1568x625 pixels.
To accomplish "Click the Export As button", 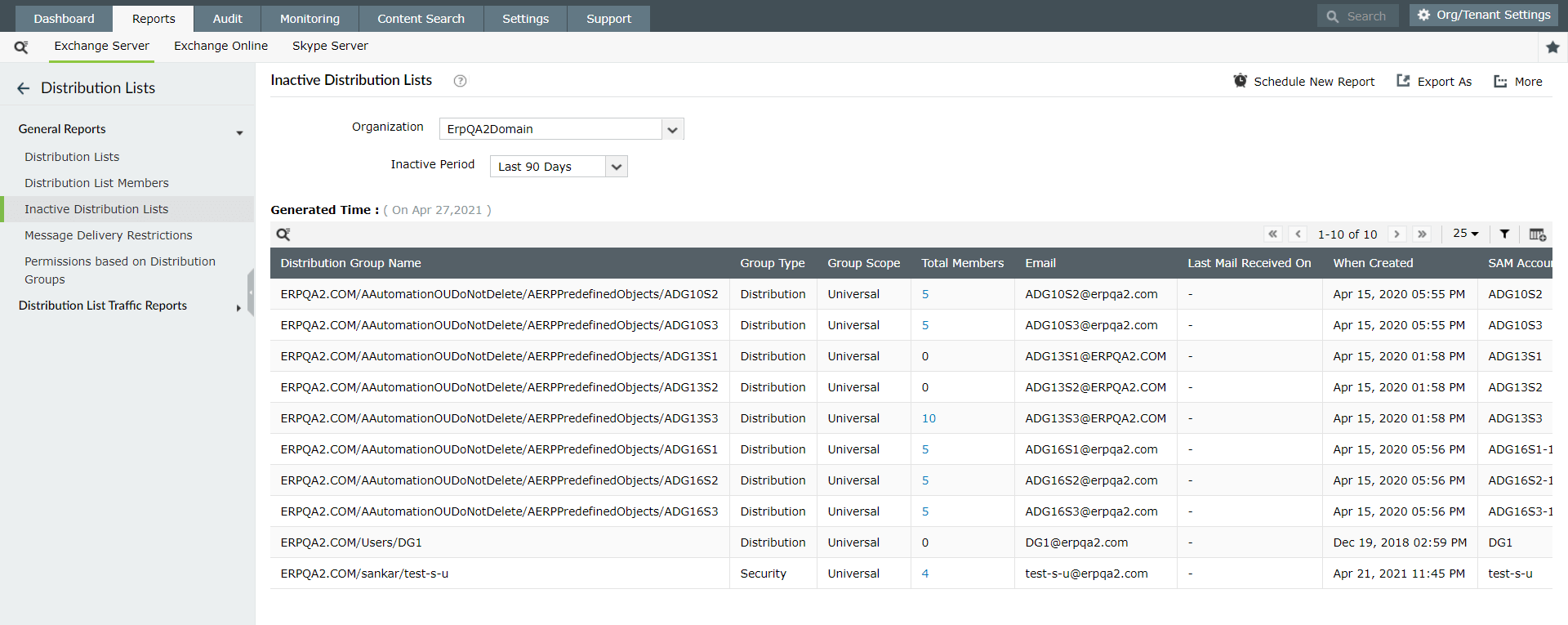I will point(1434,82).
